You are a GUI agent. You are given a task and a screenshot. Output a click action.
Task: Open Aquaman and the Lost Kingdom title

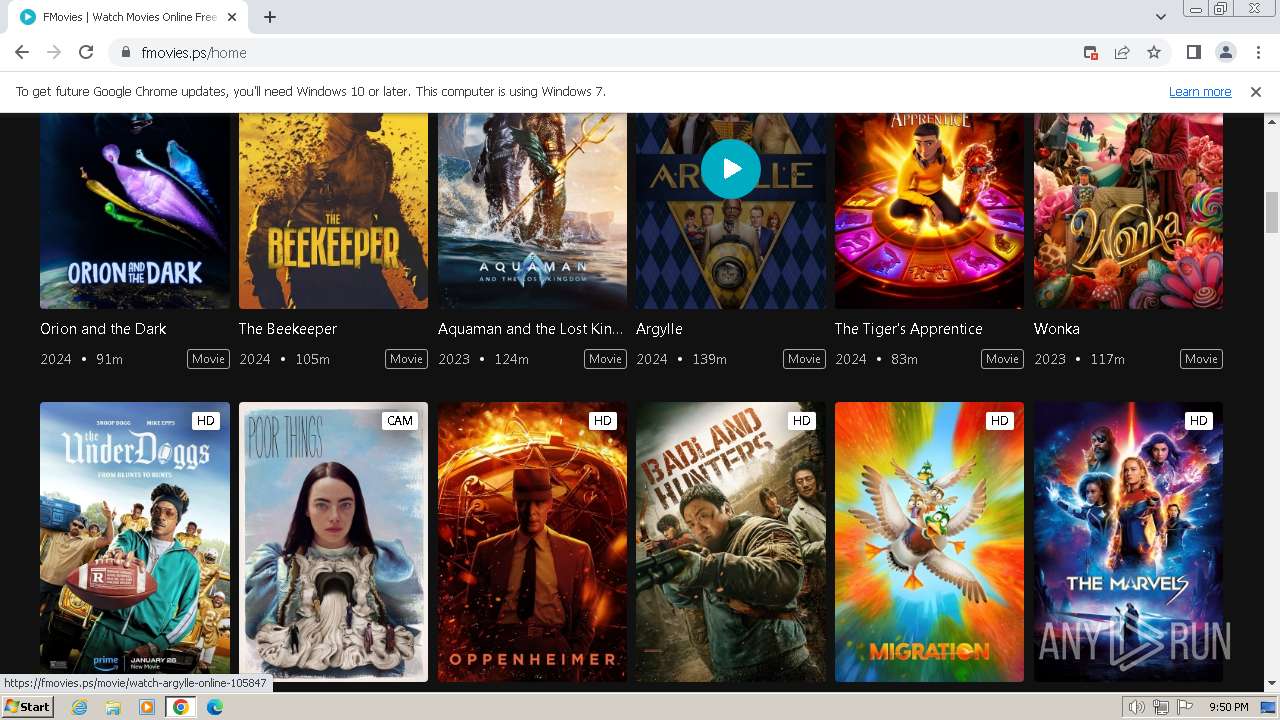point(530,329)
